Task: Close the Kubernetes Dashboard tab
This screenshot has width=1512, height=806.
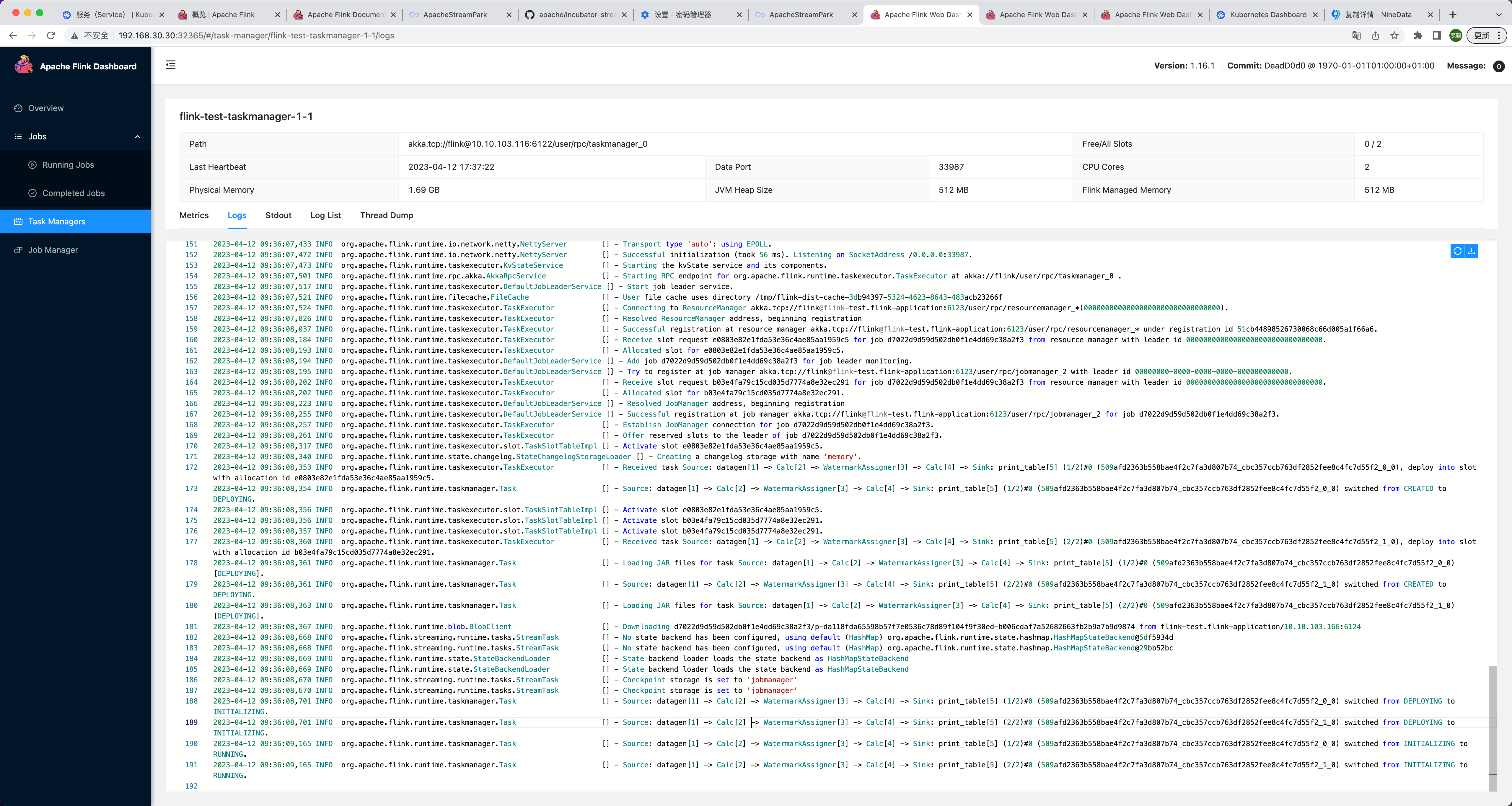Action: click(x=1315, y=15)
